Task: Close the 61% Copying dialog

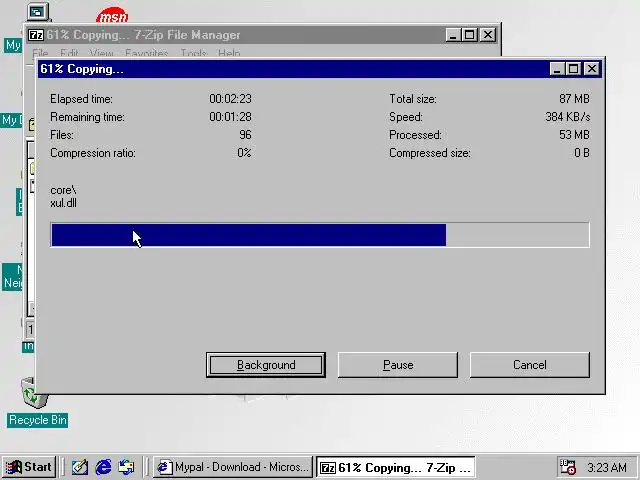Action: coord(592,69)
